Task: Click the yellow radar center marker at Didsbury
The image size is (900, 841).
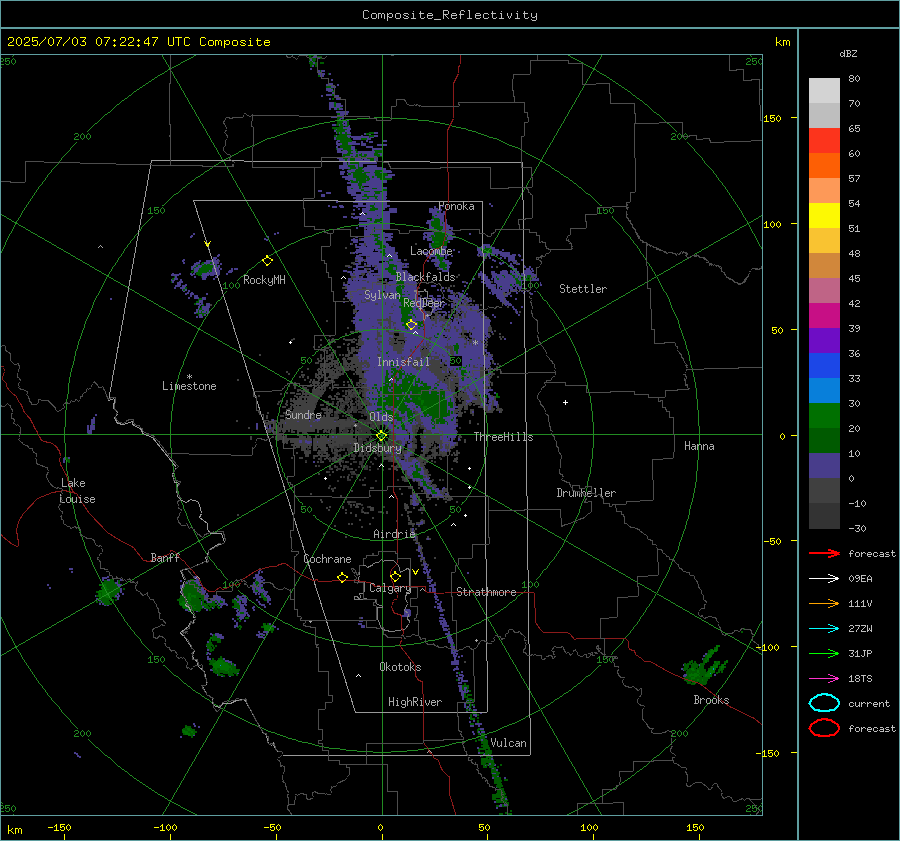Action: pyautogui.click(x=382, y=436)
